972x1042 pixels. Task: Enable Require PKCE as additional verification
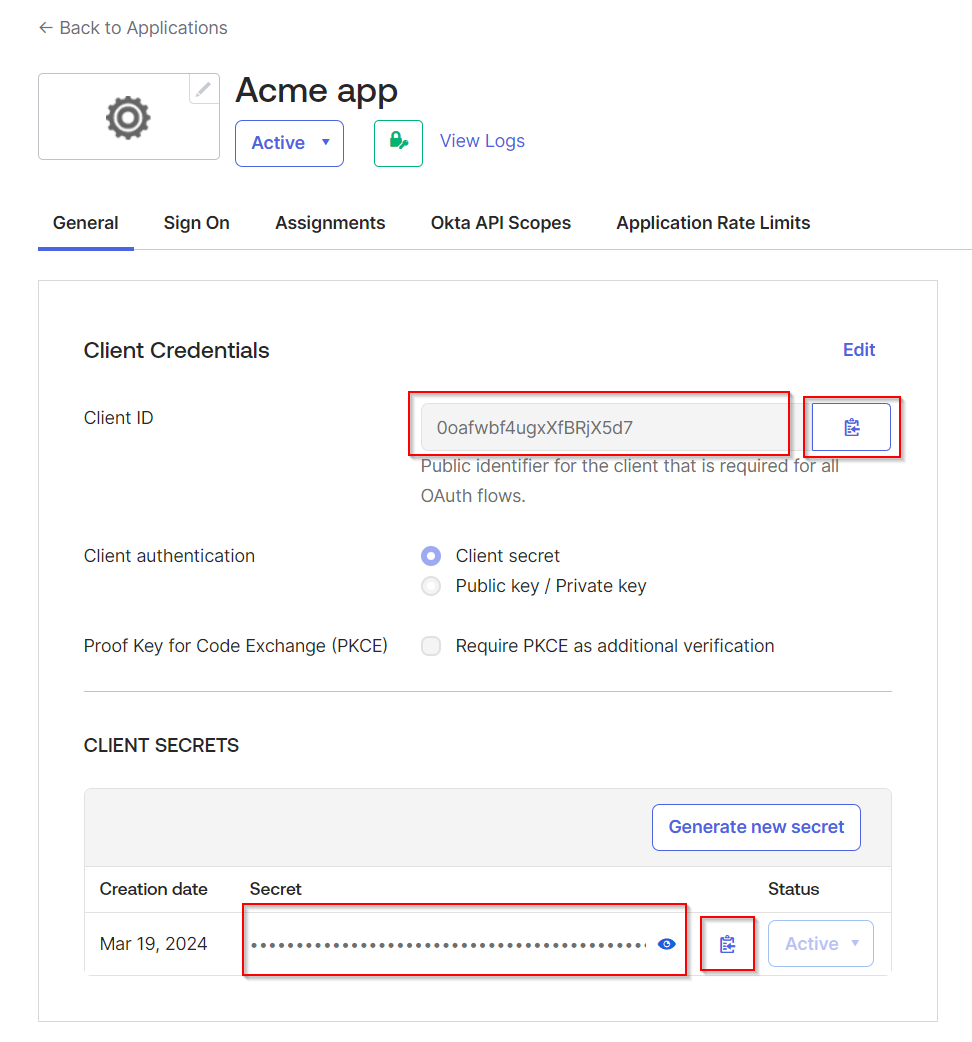431,646
